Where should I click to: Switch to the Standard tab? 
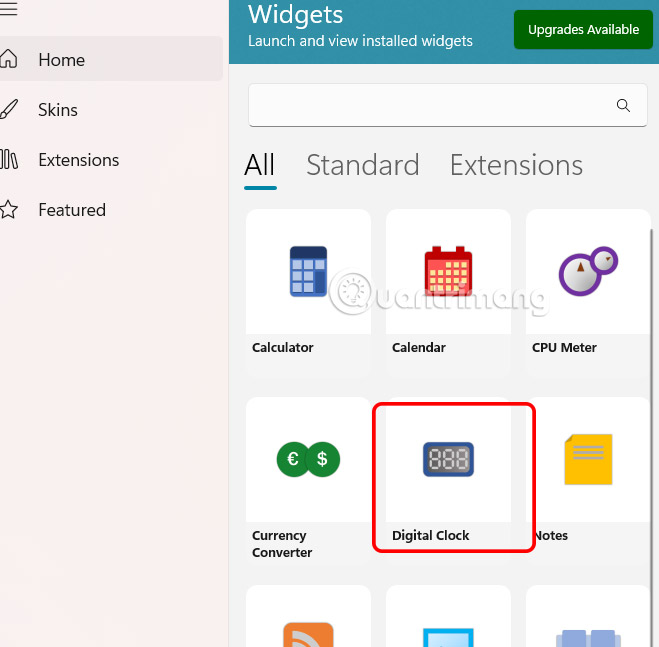coord(362,165)
